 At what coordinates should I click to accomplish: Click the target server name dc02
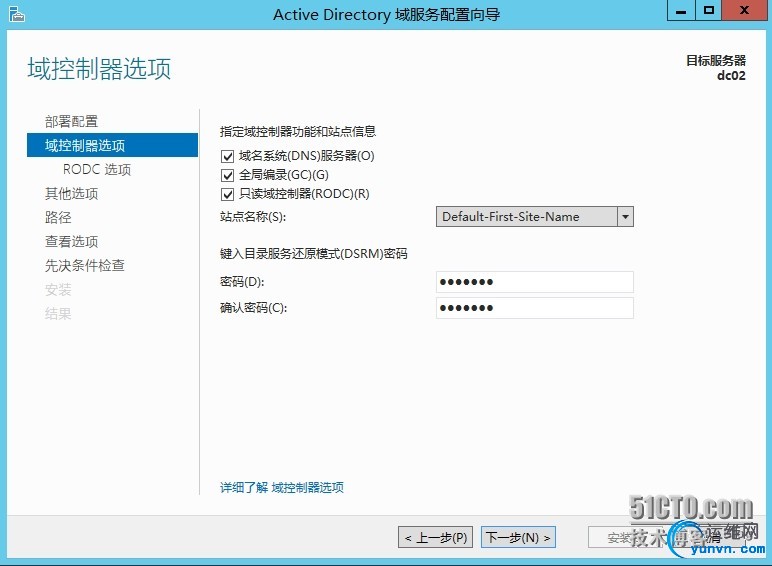coord(731,76)
